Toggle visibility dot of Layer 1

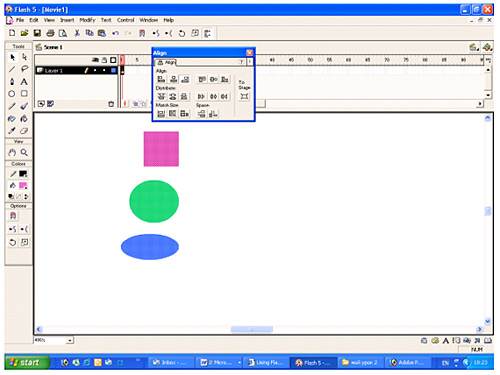point(95,70)
